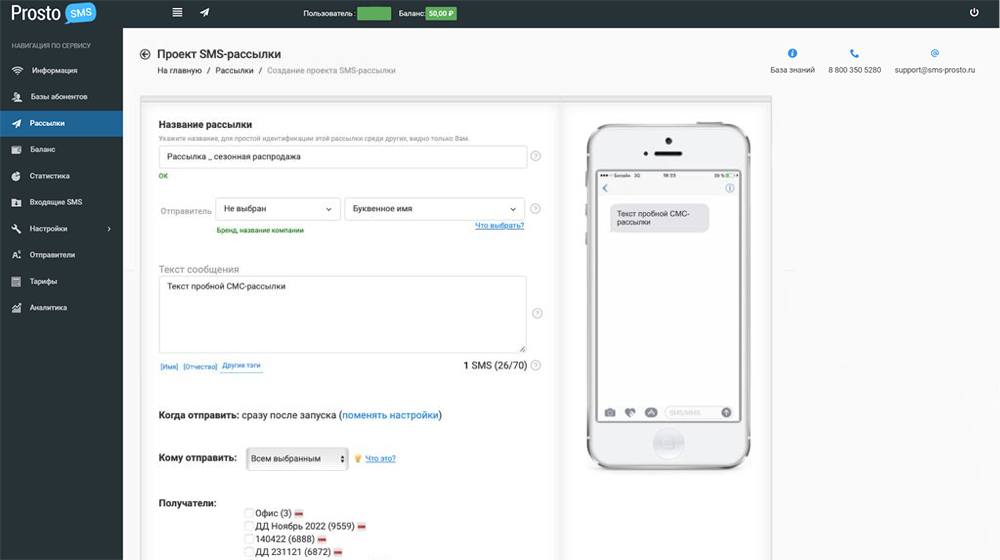This screenshot has width=1000, height=560.
Task: Go back using the left arrow icon
Action: [x=145, y=54]
